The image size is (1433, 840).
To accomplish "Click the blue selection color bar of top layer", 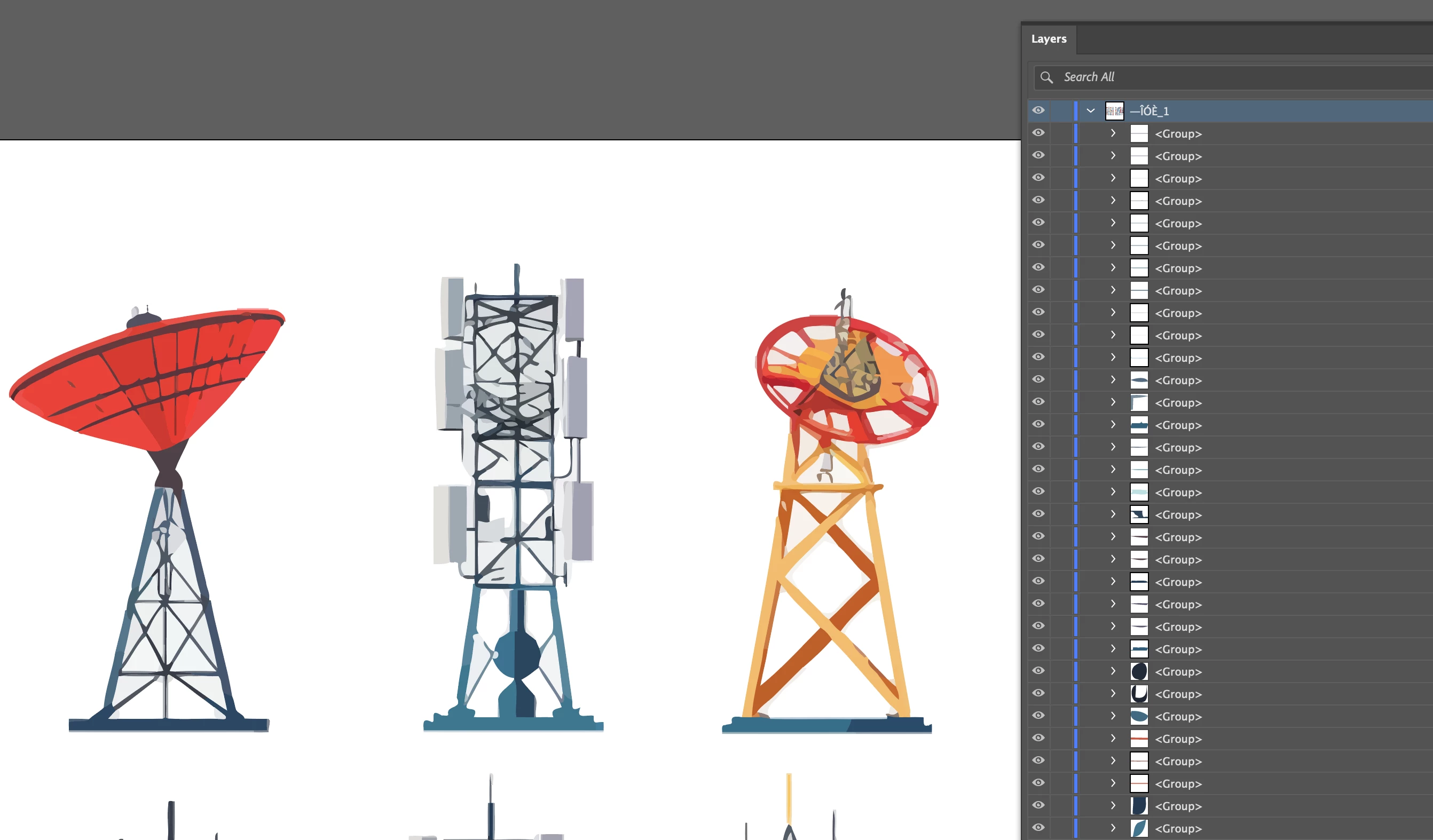I will click(1075, 111).
